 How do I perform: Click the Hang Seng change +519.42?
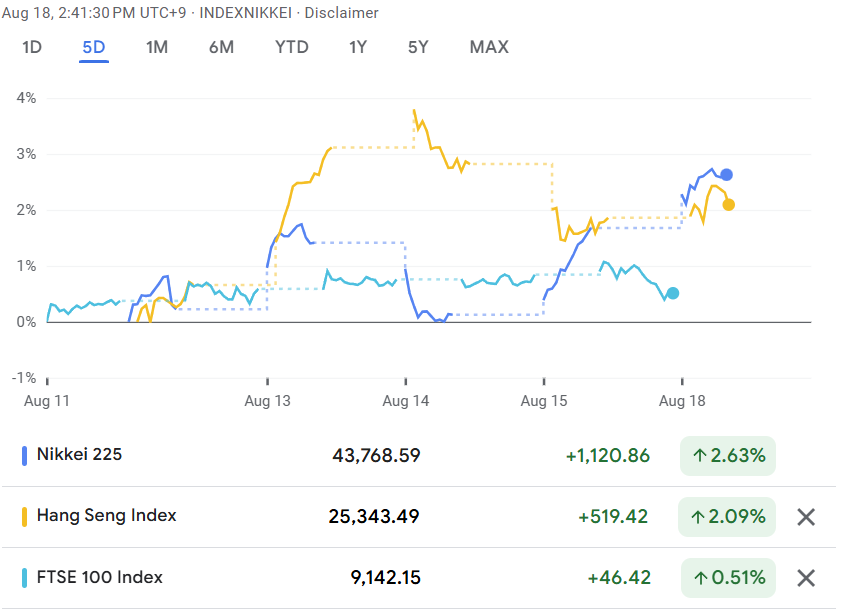[x=613, y=517]
